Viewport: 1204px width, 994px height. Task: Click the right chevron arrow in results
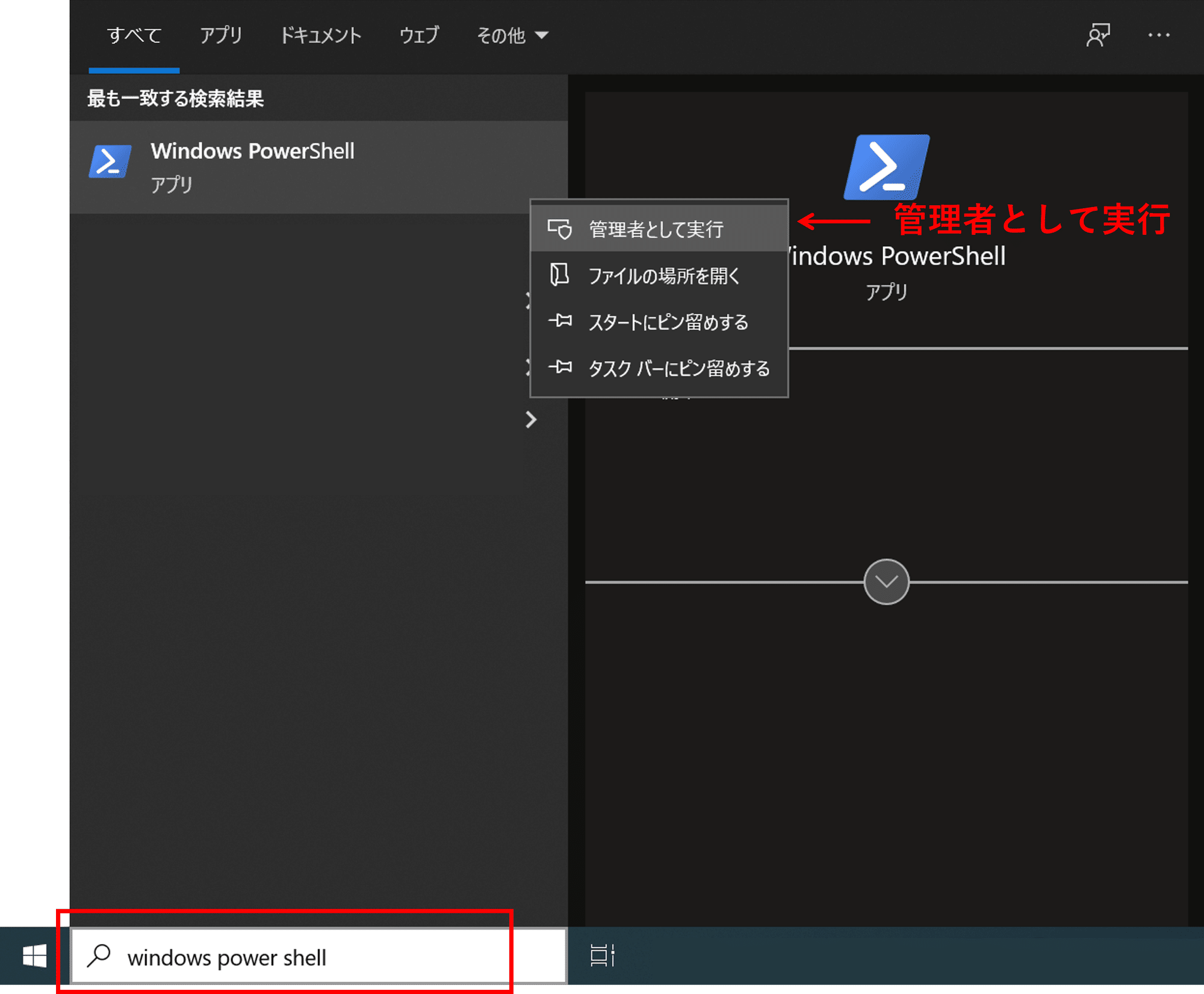pos(531,420)
